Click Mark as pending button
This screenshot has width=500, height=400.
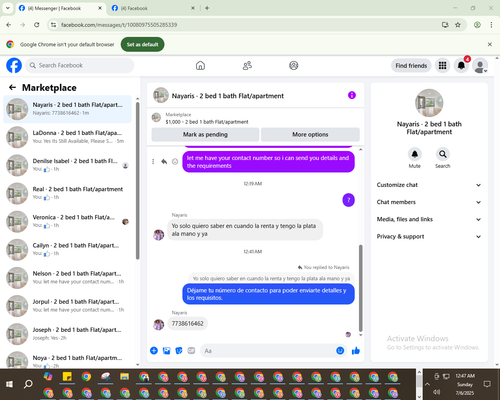[x=205, y=134]
